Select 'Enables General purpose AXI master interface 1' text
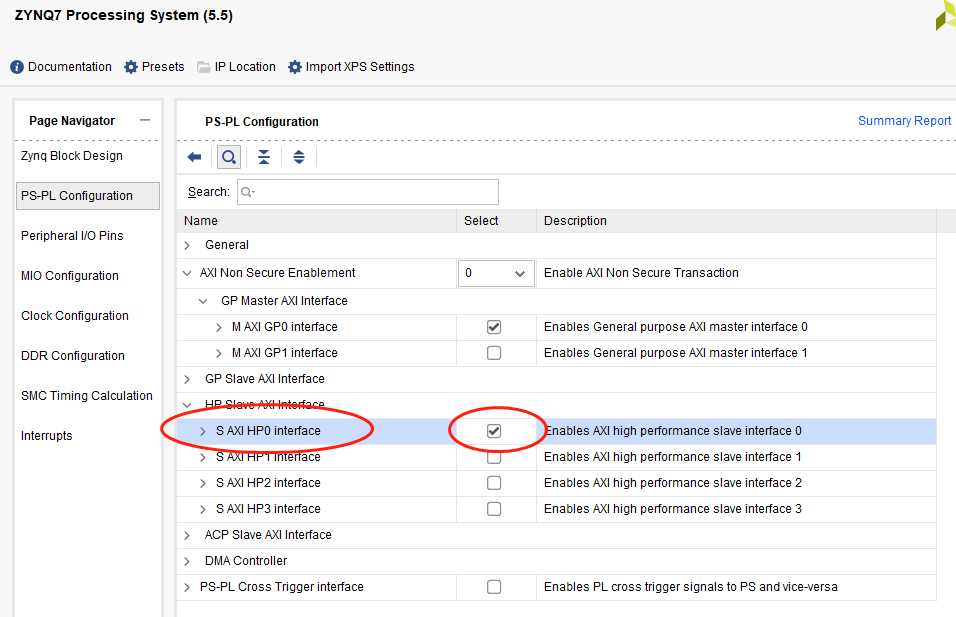 676,353
